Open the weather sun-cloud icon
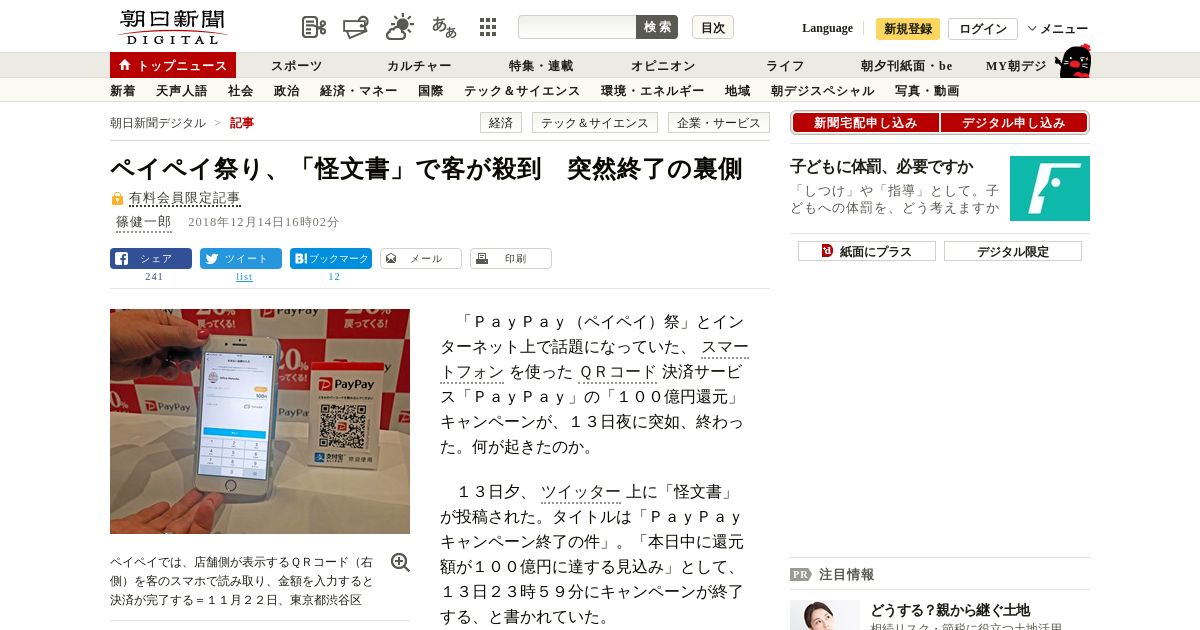The height and width of the screenshot is (630, 1200). pos(400,27)
